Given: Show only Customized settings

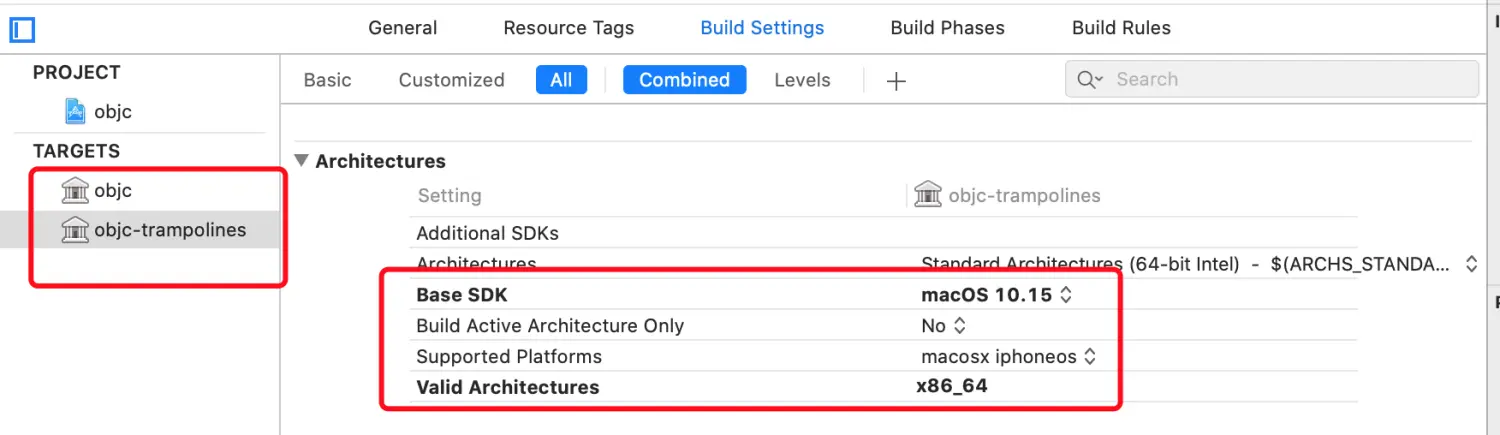Looking at the screenshot, I should (x=451, y=80).
